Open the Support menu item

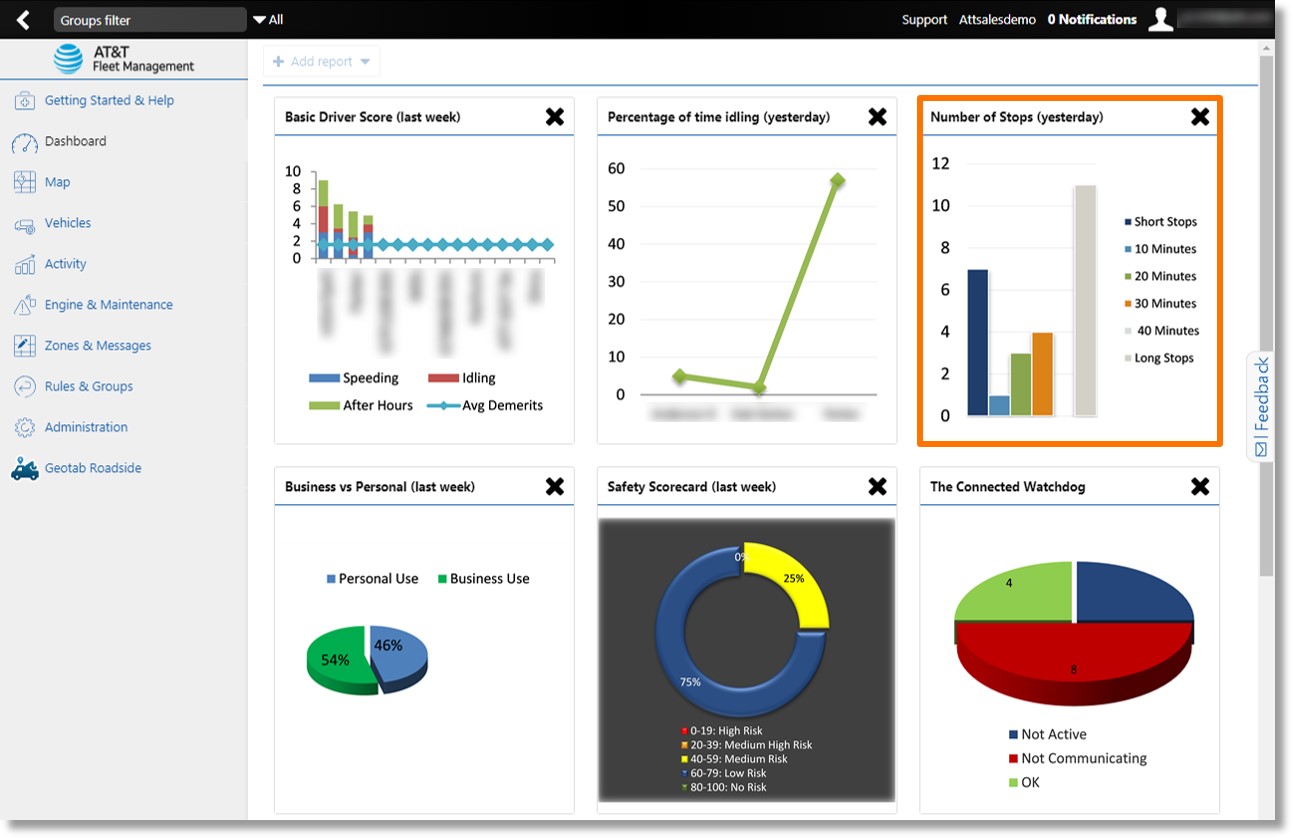coord(923,19)
